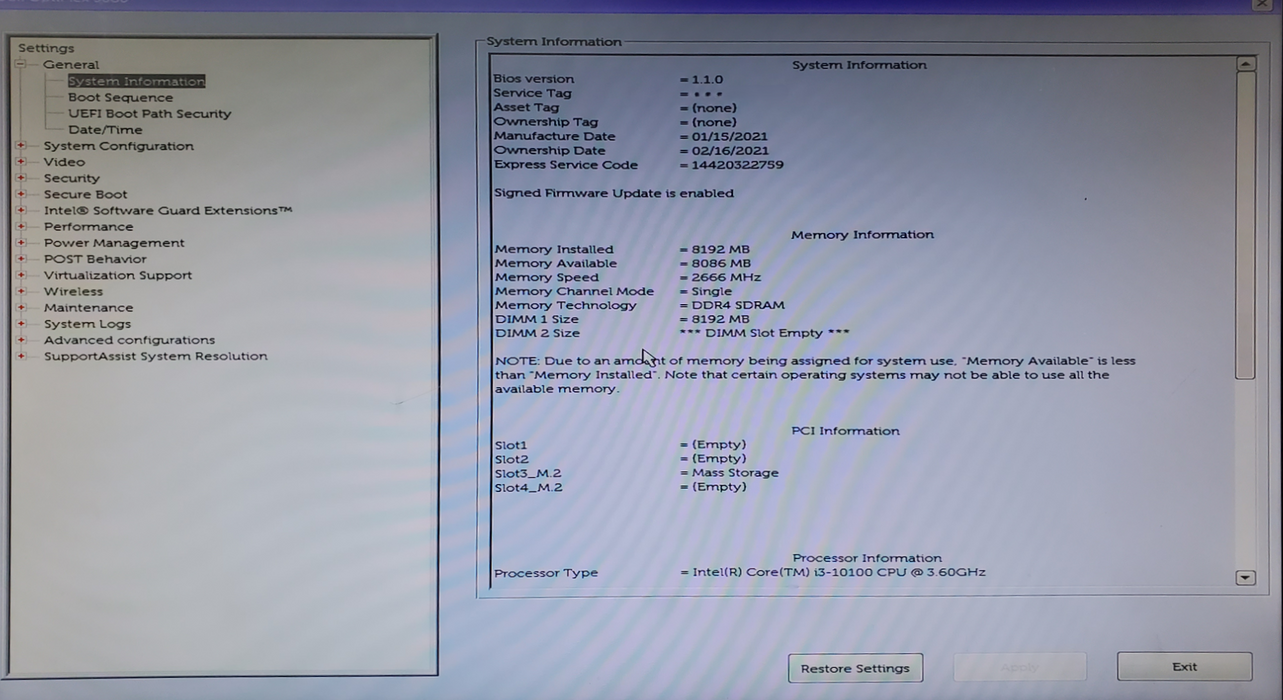The height and width of the screenshot is (700, 1283).
Task: Open the Date/Time settings
Action: (x=105, y=130)
